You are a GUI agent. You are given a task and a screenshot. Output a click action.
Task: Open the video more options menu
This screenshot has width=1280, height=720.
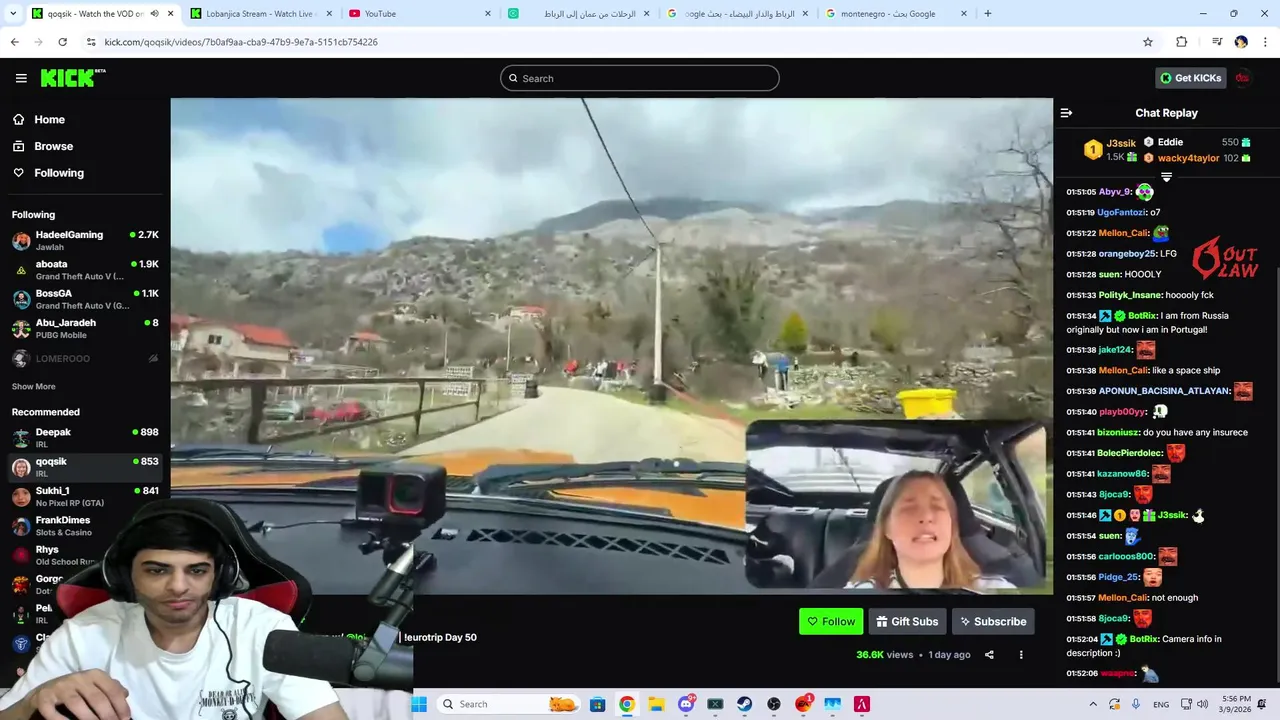[x=1021, y=655]
